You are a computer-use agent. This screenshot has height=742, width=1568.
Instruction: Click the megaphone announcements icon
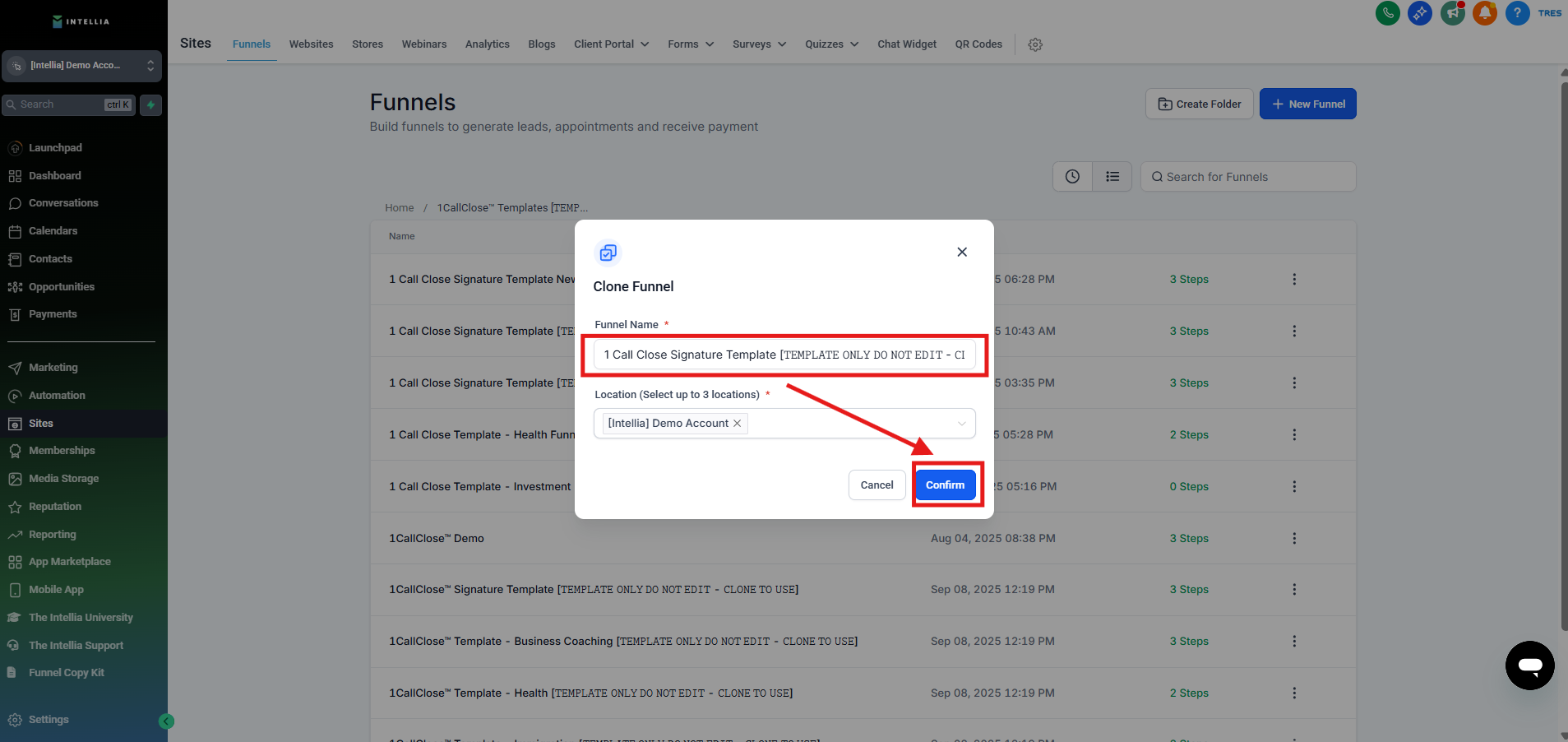[1452, 13]
